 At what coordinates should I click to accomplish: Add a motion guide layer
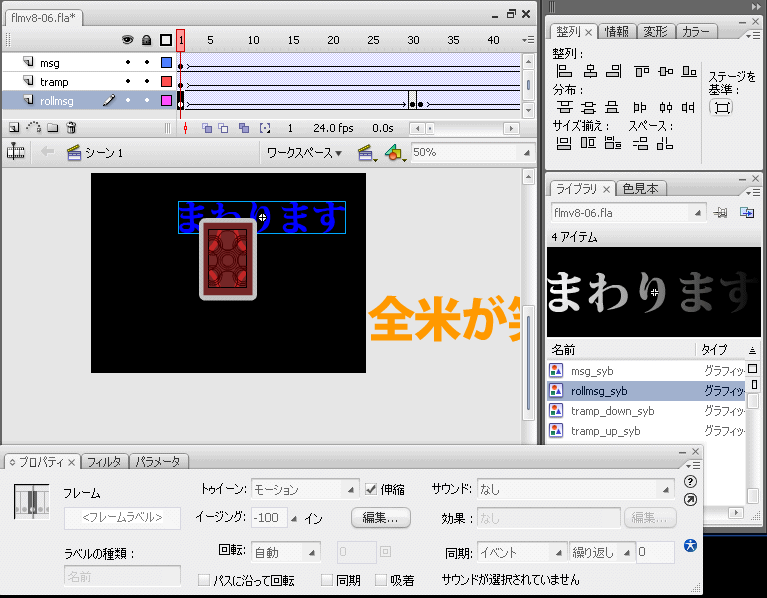(x=33, y=128)
